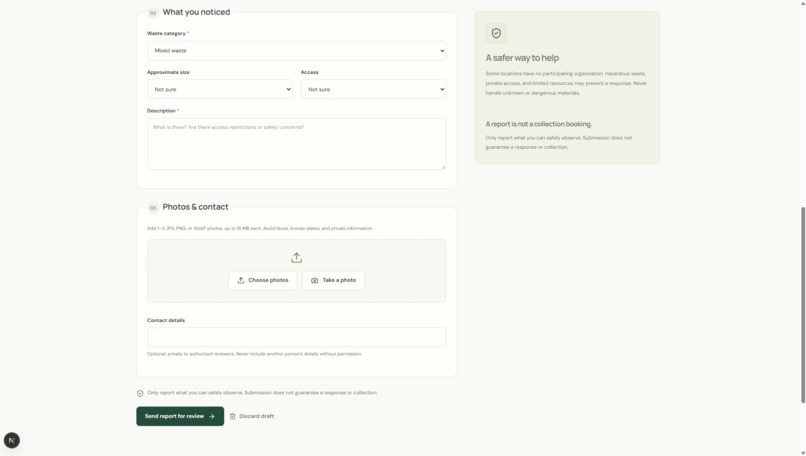Click the camera icon in Take a photo
Image resolution: width=806 pixels, height=456 pixels.
coord(315,281)
